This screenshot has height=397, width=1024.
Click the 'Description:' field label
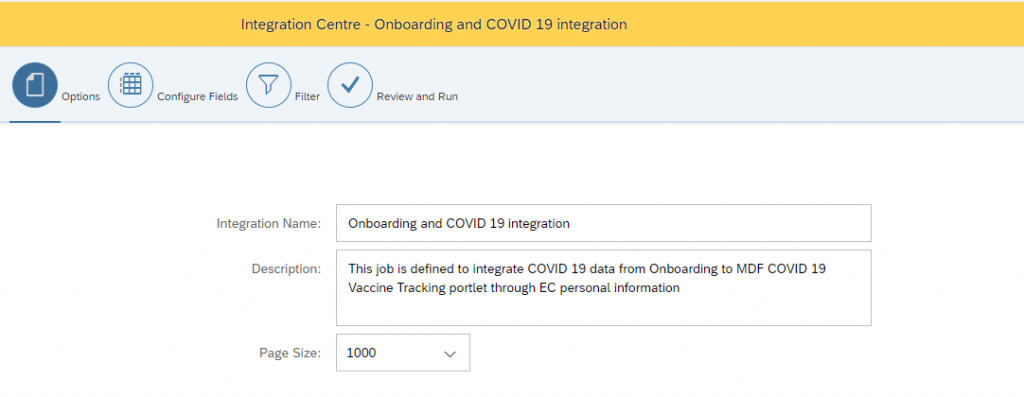coord(287,268)
